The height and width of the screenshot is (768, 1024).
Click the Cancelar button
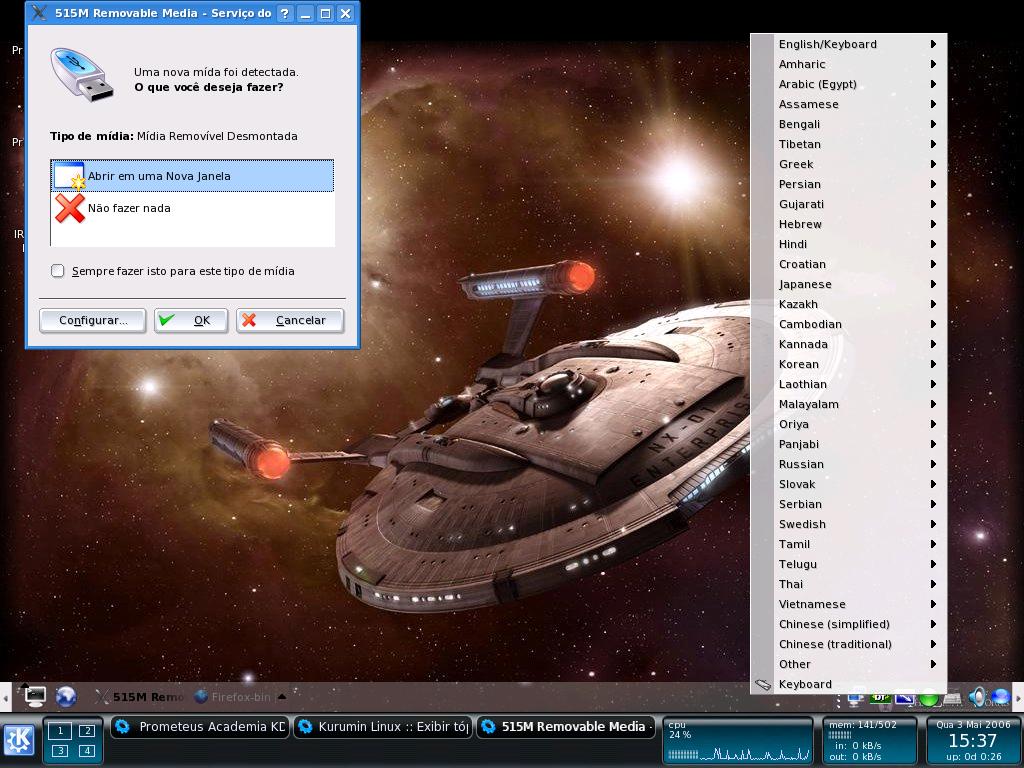coord(290,321)
